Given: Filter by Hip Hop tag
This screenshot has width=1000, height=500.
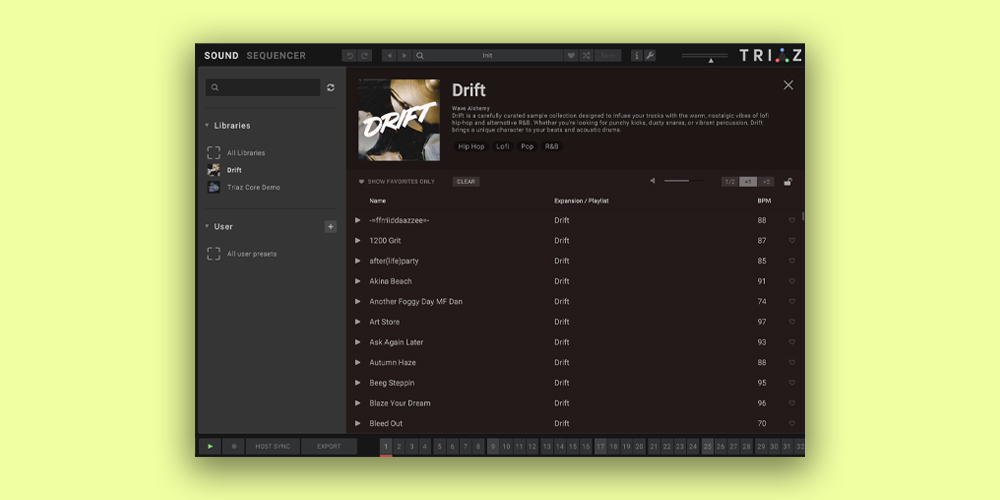Looking at the screenshot, I should tap(471, 147).
